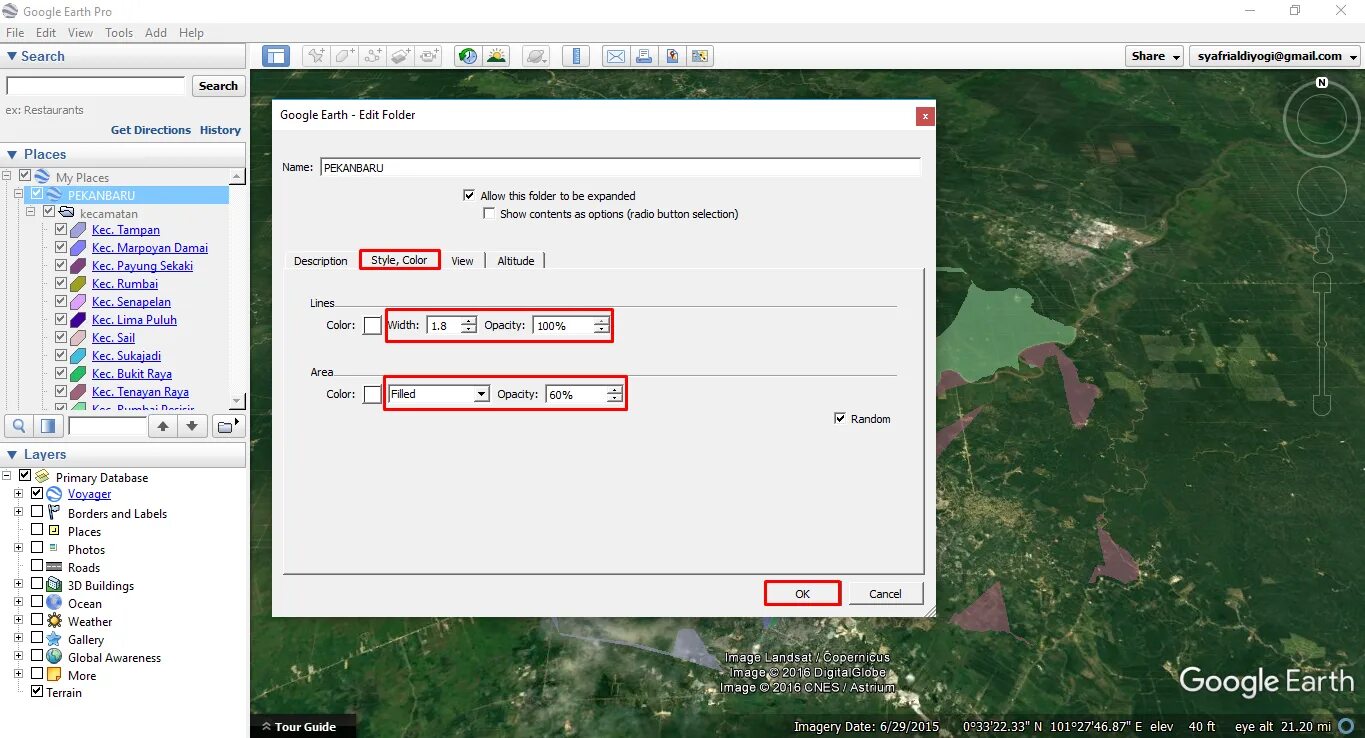Open historical imagery clock icon
This screenshot has height=738, width=1365.
tap(468, 56)
